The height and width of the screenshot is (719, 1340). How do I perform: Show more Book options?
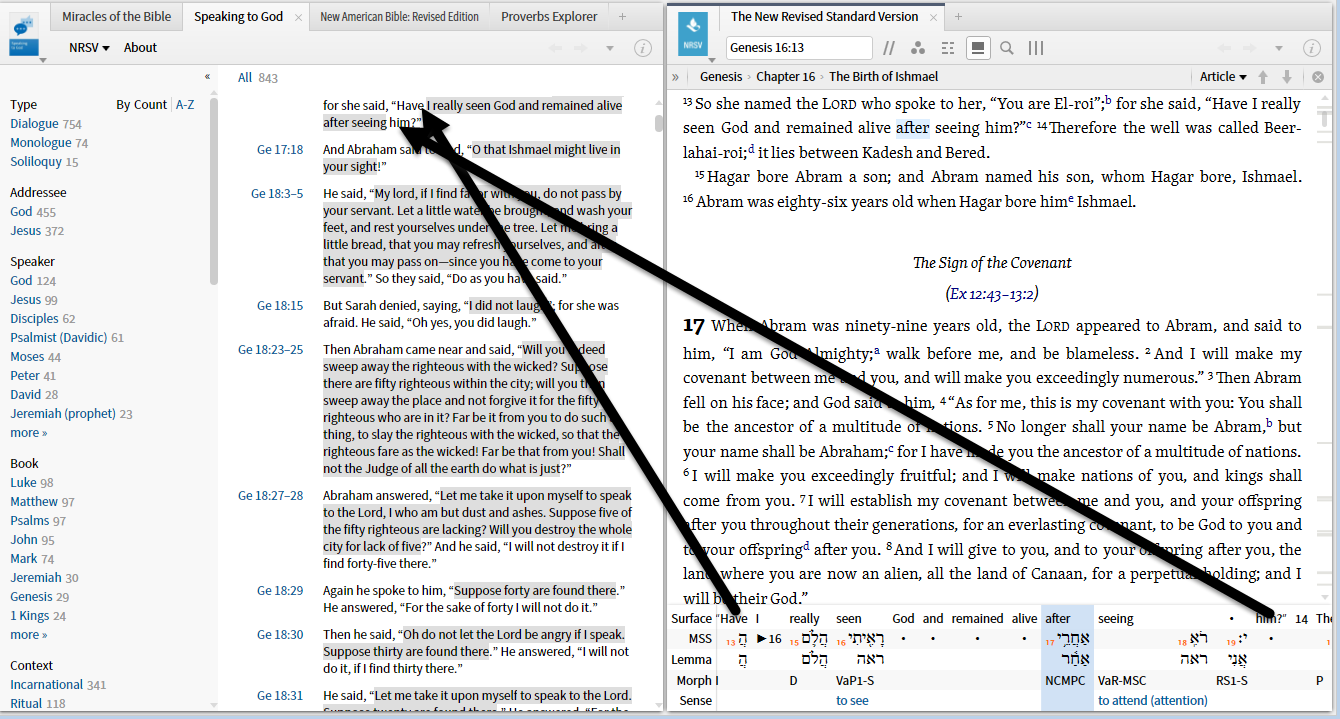click(28, 635)
